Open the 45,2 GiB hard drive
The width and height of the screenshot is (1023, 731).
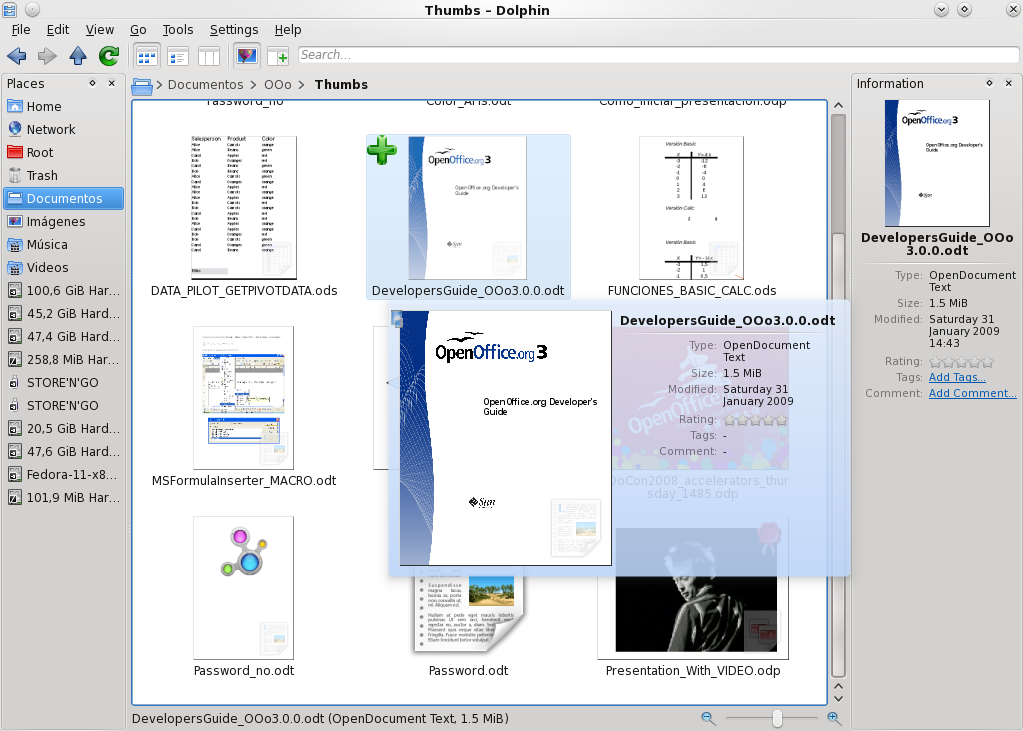[x=63, y=313]
